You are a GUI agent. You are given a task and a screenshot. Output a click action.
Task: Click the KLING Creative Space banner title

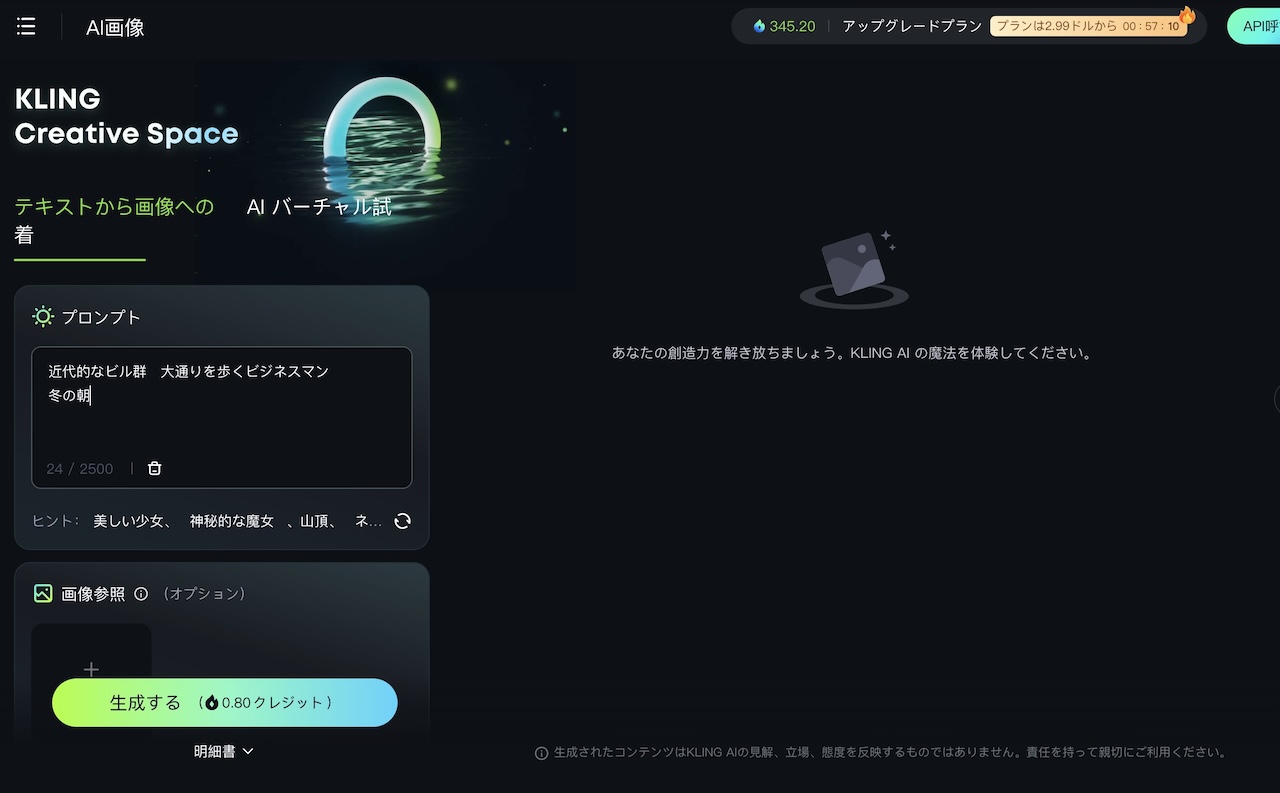coord(126,116)
